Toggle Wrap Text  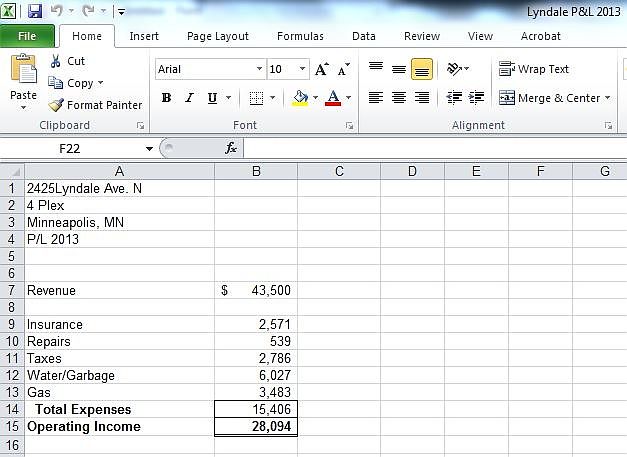click(534, 69)
